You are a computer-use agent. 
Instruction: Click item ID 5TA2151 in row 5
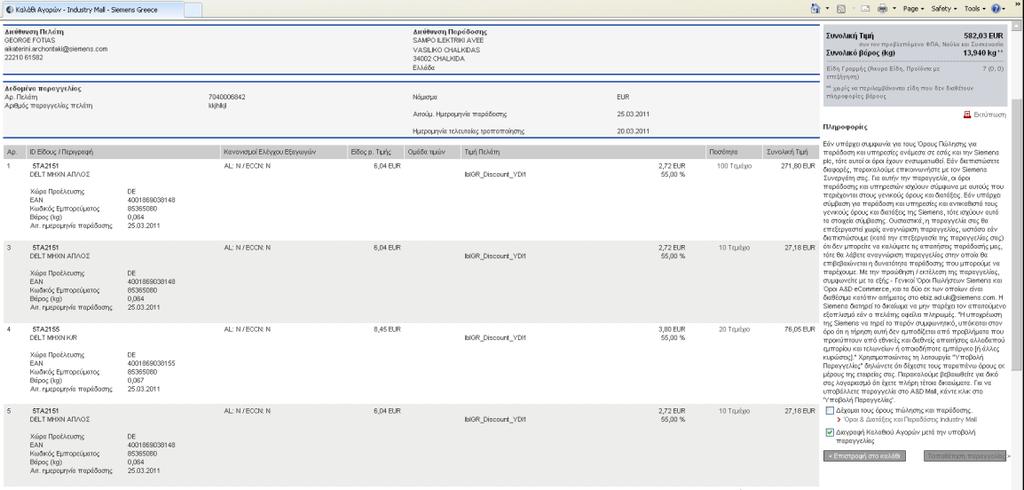point(44,411)
